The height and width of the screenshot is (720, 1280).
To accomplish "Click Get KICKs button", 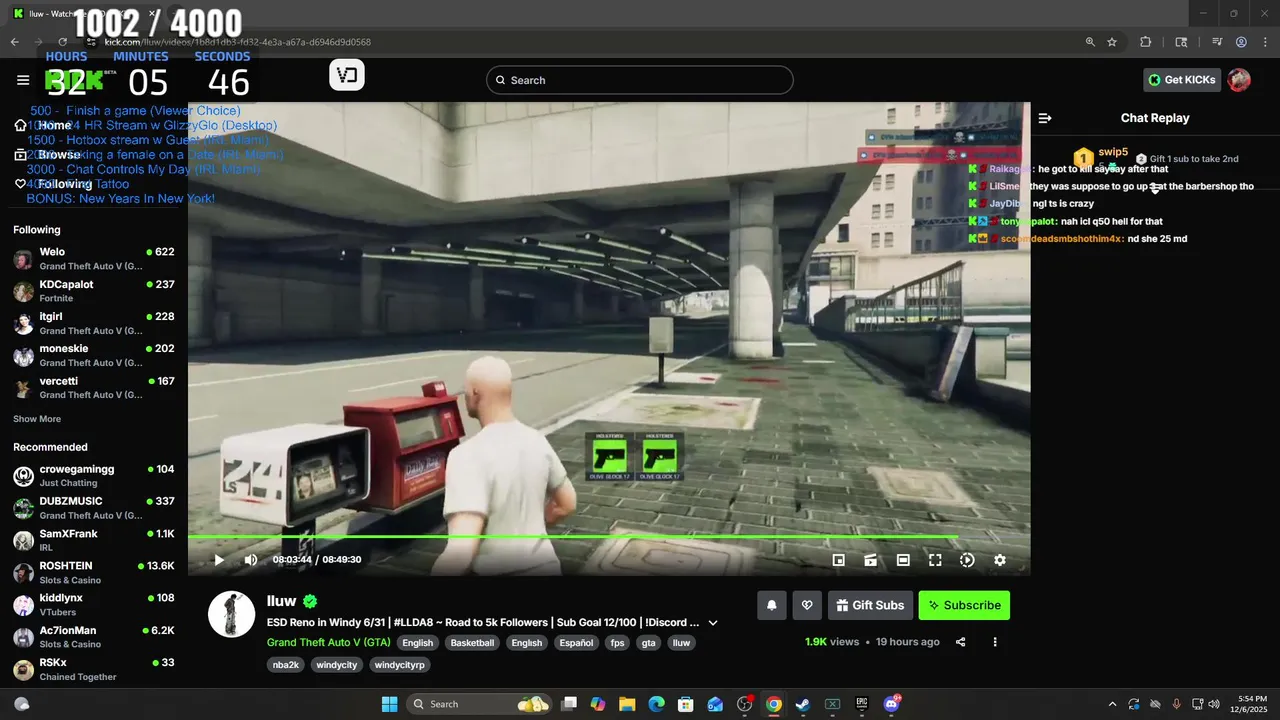I will pyautogui.click(x=1182, y=80).
